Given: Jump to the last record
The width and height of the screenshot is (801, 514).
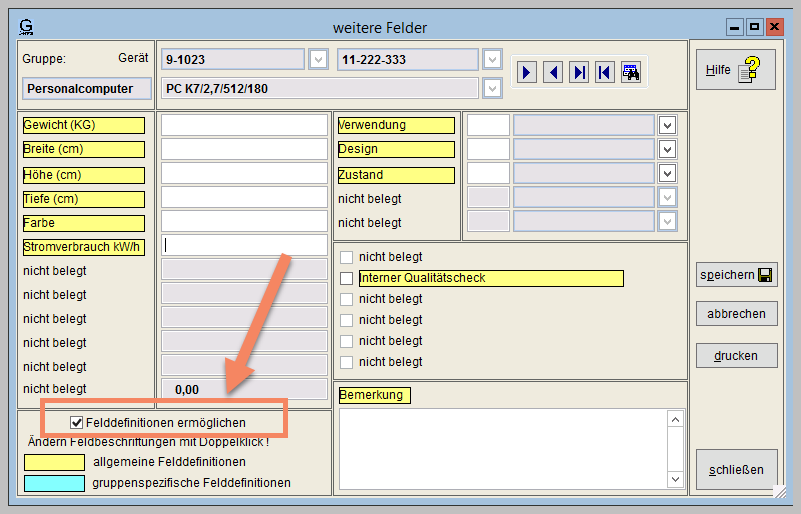Looking at the screenshot, I should (579, 72).
